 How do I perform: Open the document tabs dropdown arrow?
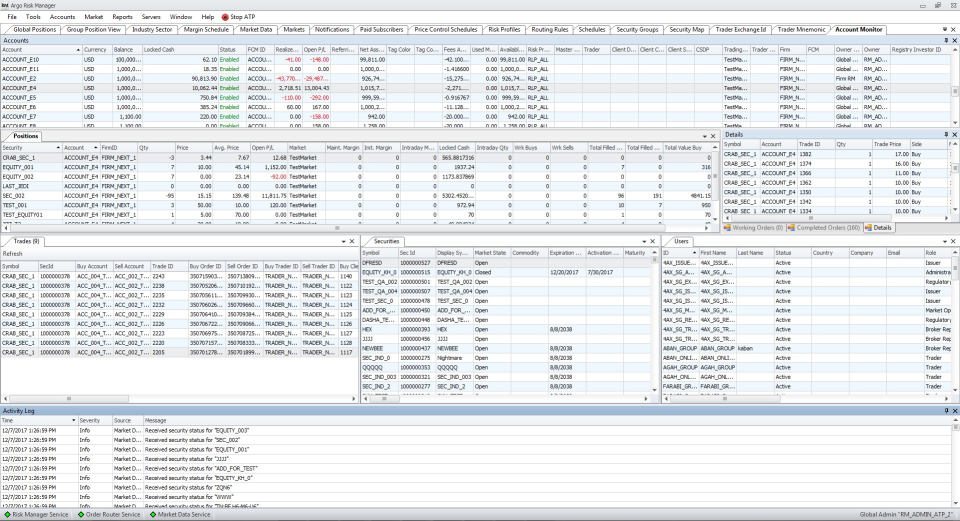coord(945,29)
